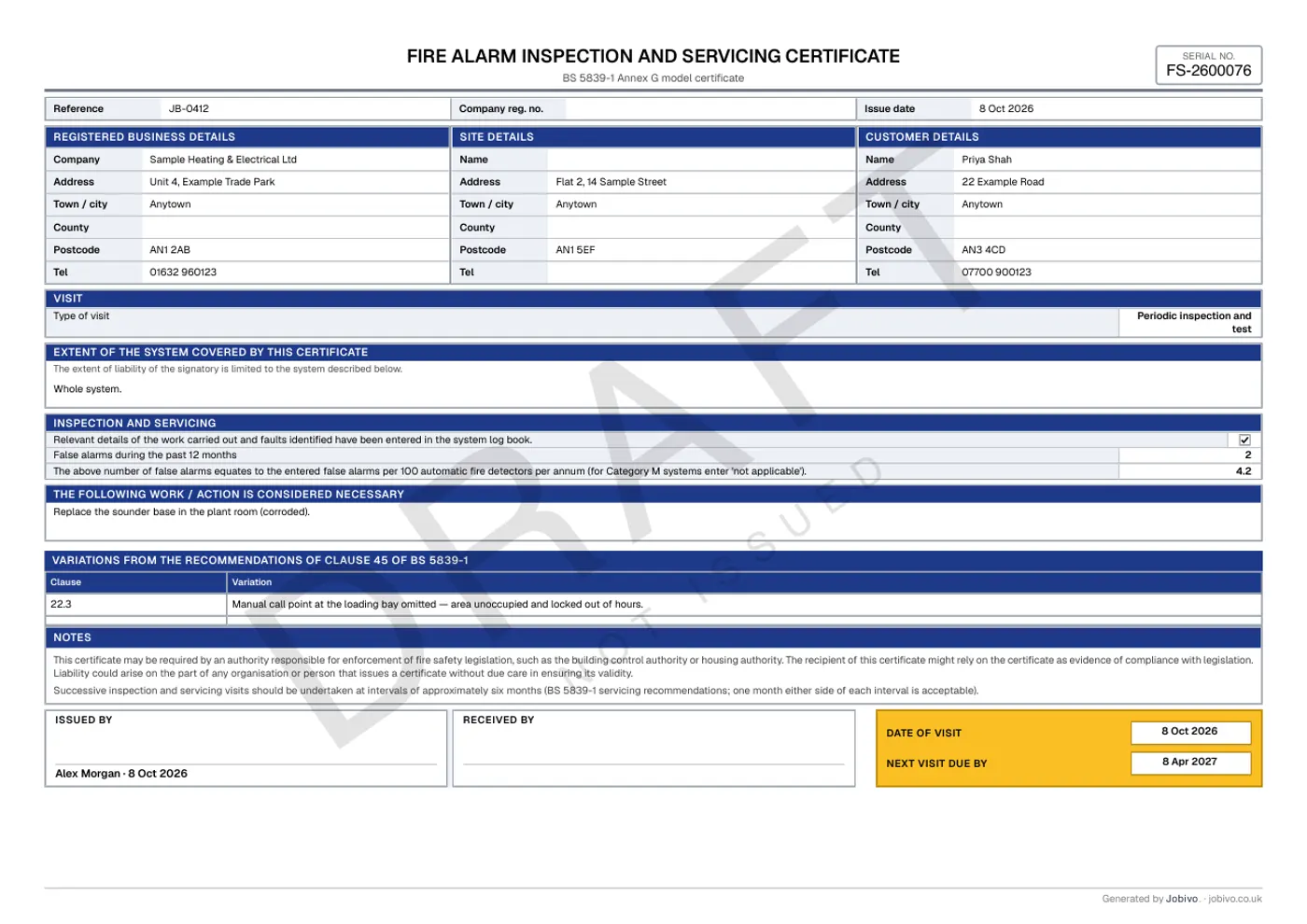Click the empty site Name field
Screen dimensions: 1307x924
click(x=700, y=160)
